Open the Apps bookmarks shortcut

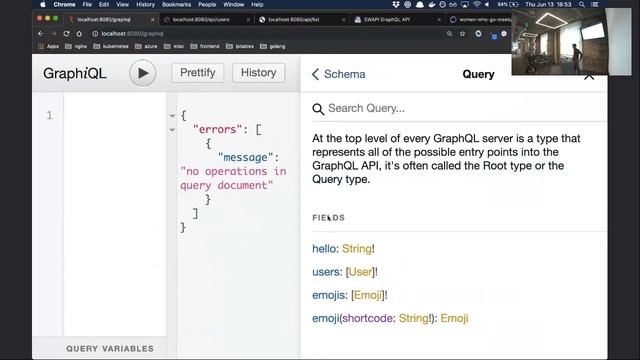[x=48, y=47]
